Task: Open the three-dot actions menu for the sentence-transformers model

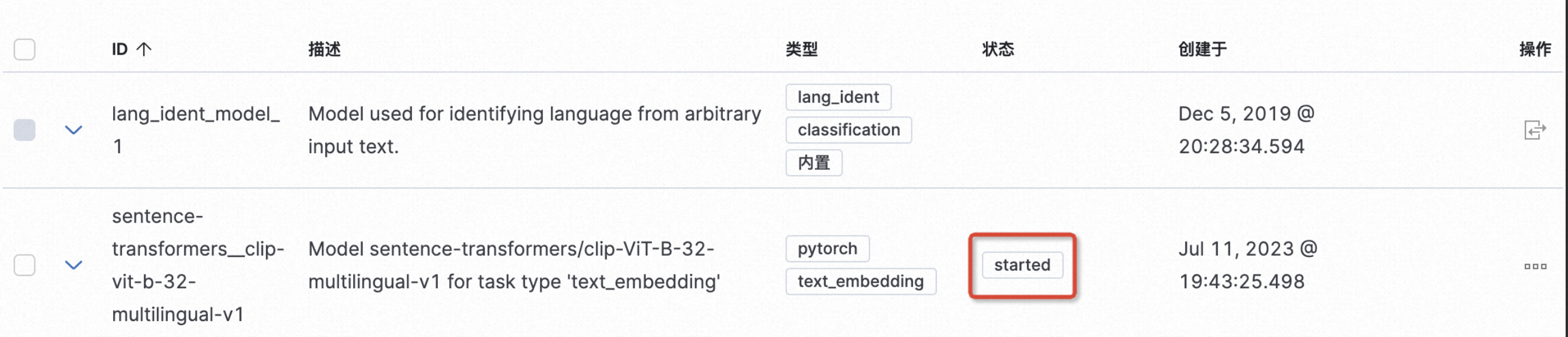Action: [1535, 266]
